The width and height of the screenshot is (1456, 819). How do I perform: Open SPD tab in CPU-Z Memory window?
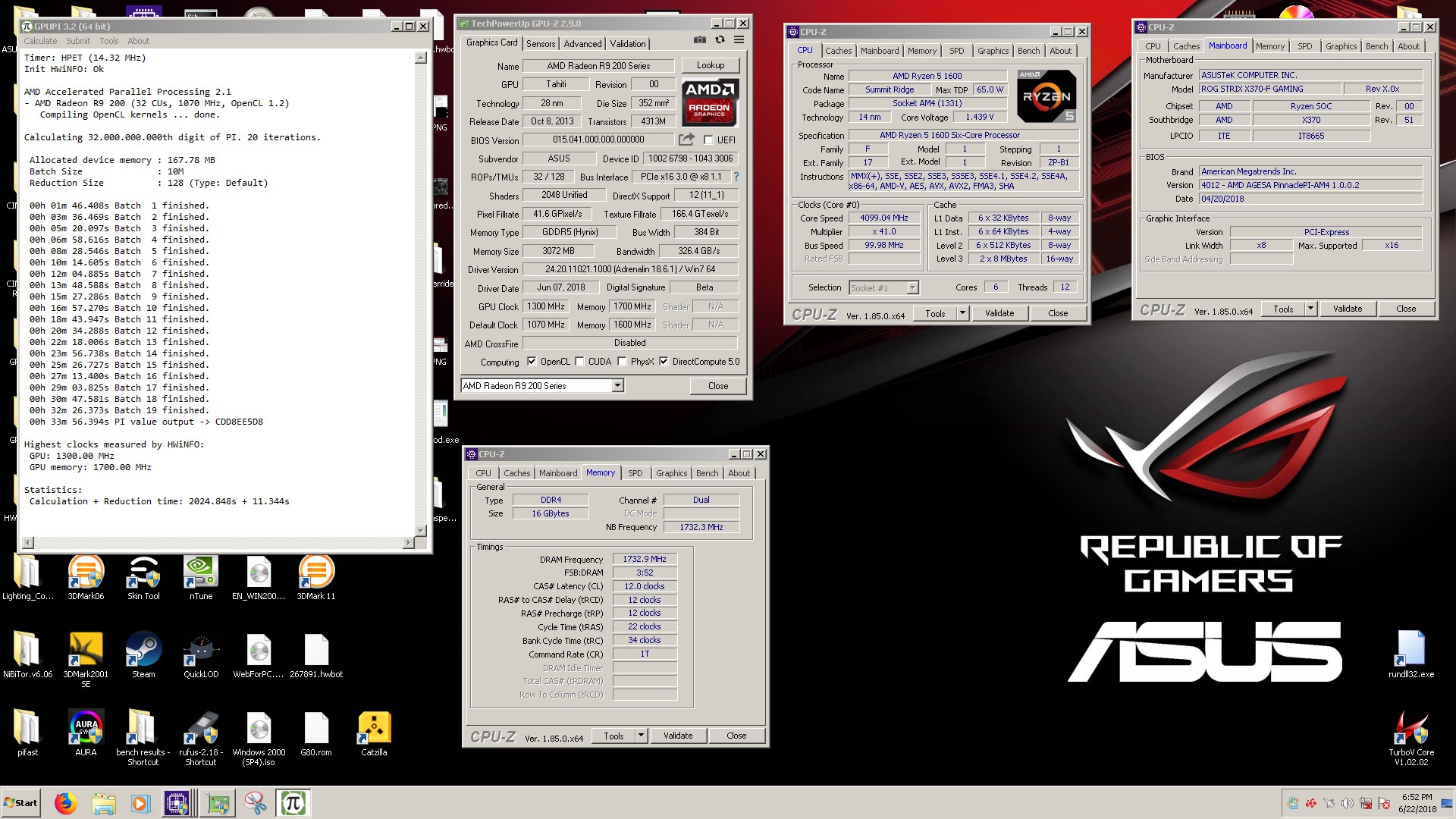[x=635, y=473]
